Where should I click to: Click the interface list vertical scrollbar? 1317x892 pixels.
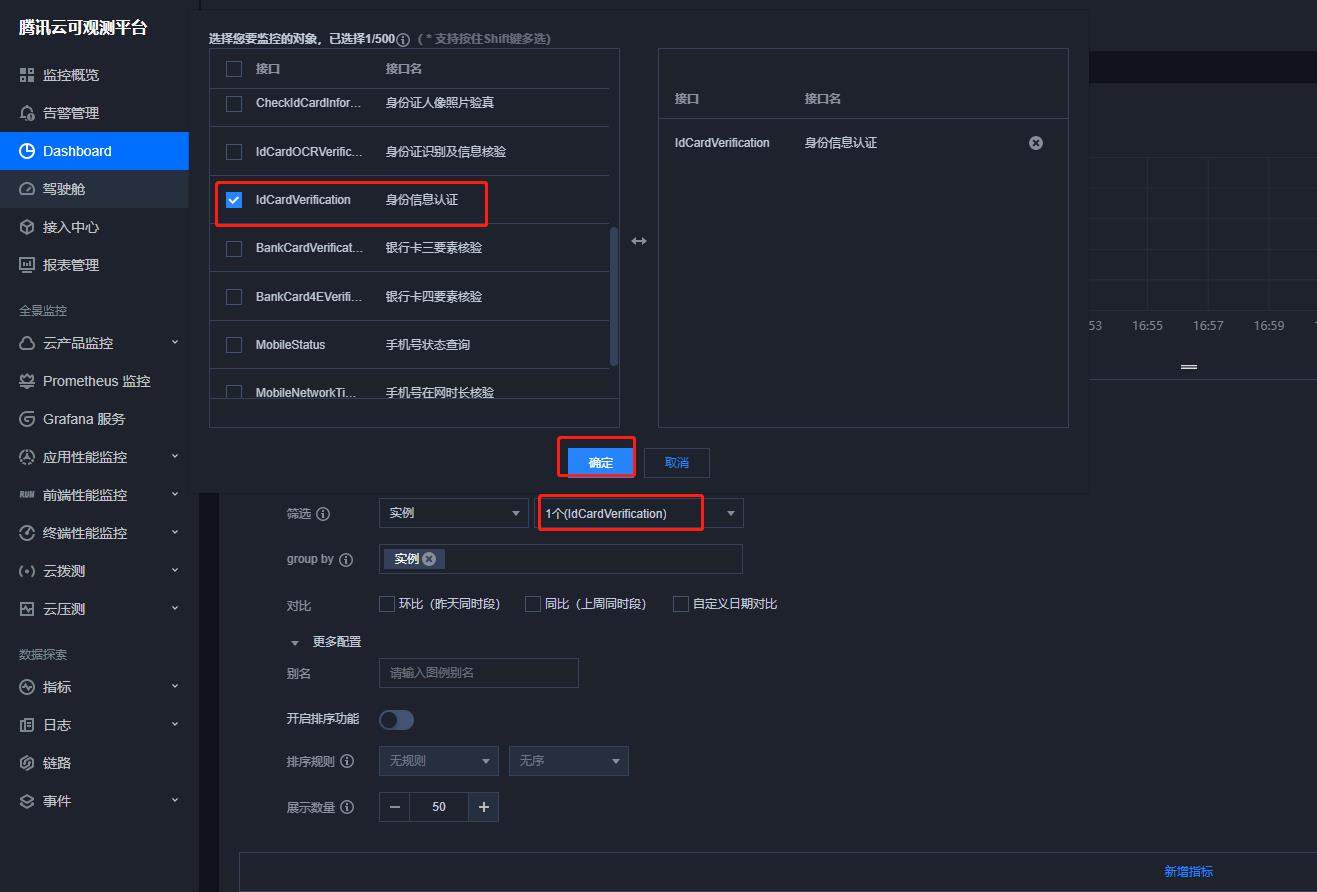(x=614, y=297)
